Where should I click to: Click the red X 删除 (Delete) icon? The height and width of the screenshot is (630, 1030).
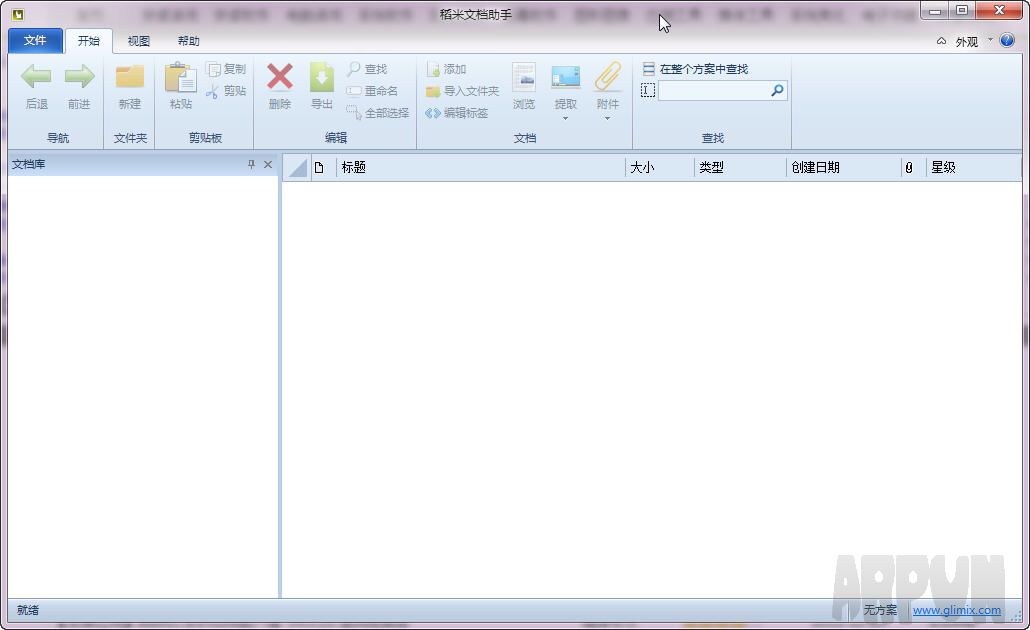pos(280,78)
